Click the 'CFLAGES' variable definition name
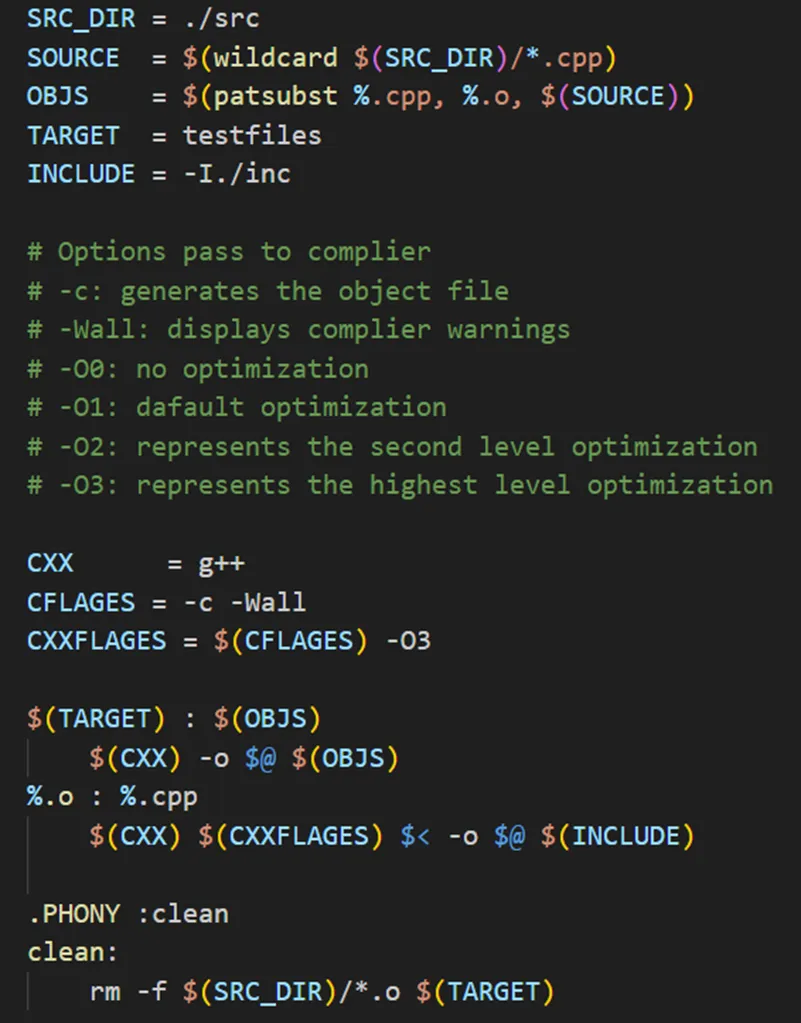The width and height of the screenshot is (801, 1023). tap(81, 603)
